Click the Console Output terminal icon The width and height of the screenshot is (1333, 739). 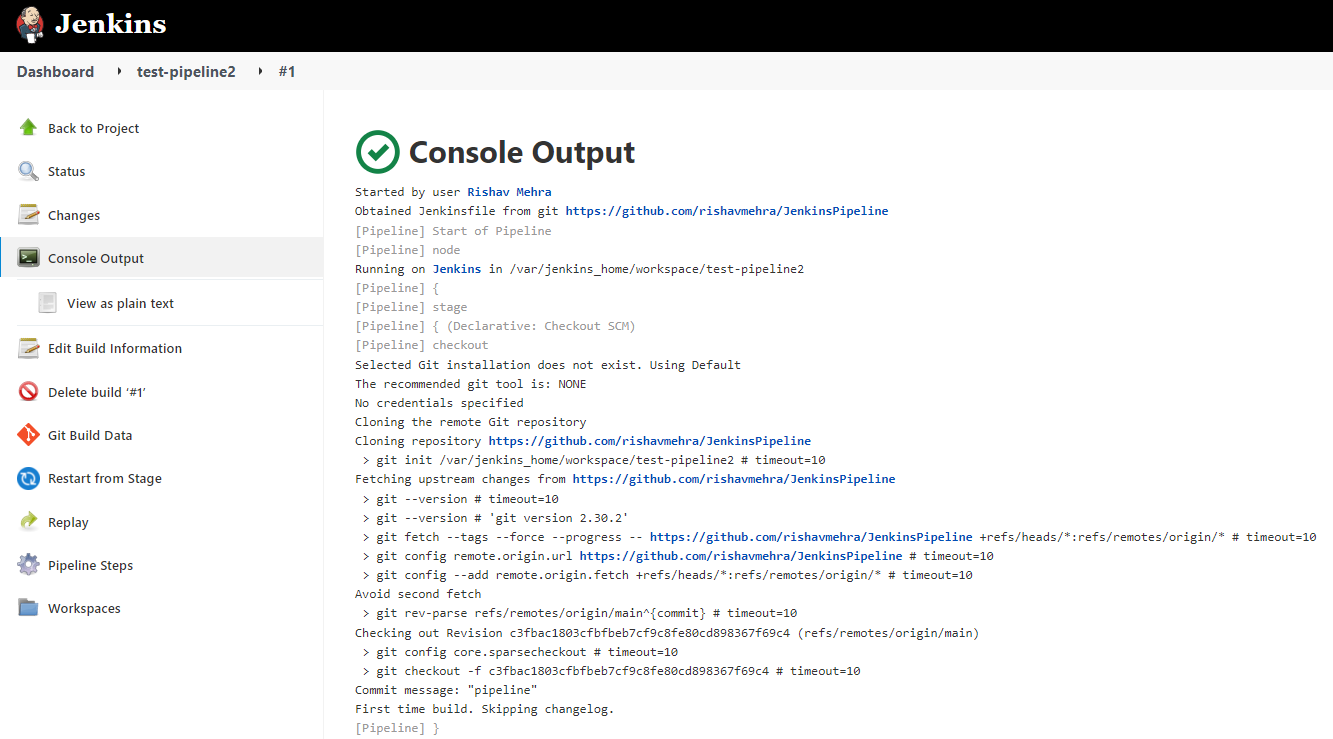[x=28, y=258]
